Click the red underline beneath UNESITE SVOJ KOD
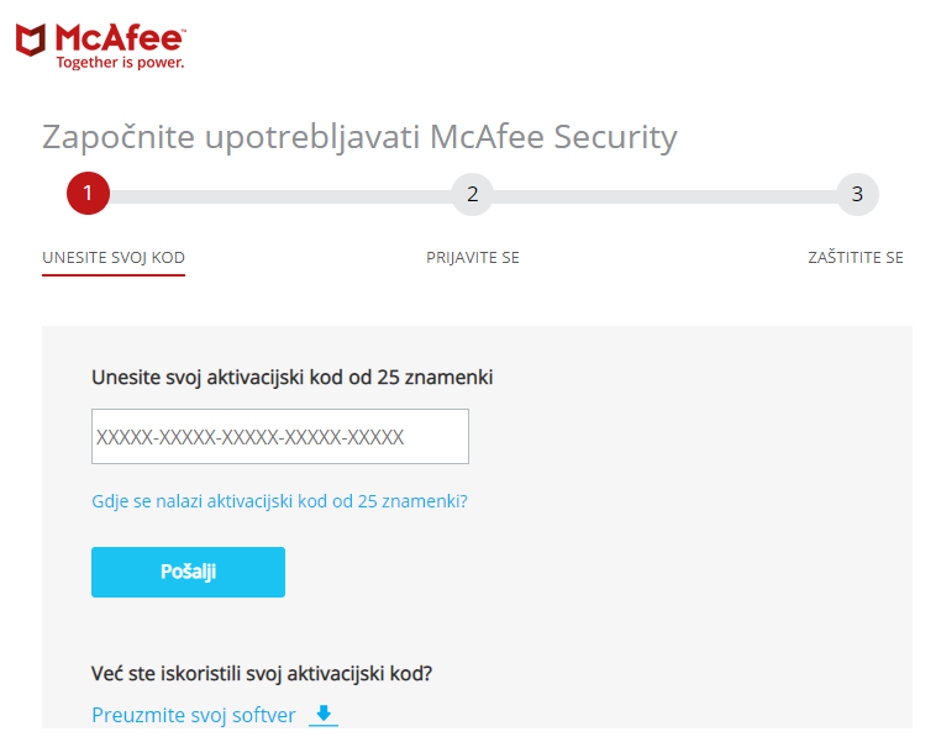The image size is (941, 742). tap(113, 275)
